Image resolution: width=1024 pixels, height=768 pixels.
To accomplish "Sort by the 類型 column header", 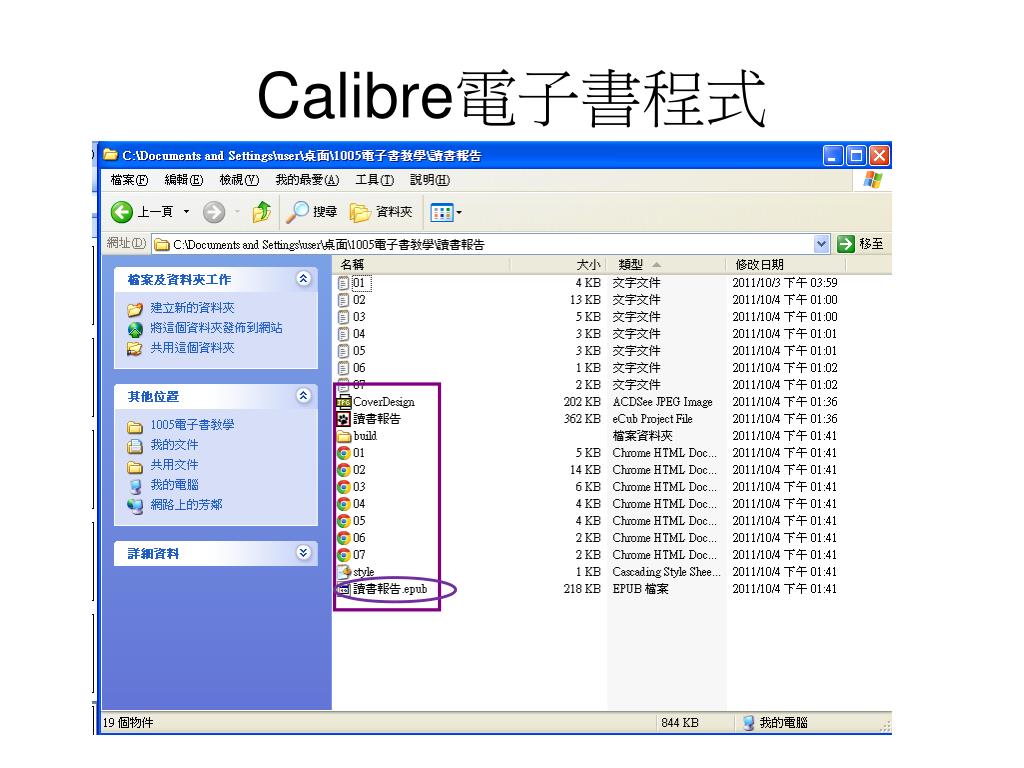I will click(665, 264).
